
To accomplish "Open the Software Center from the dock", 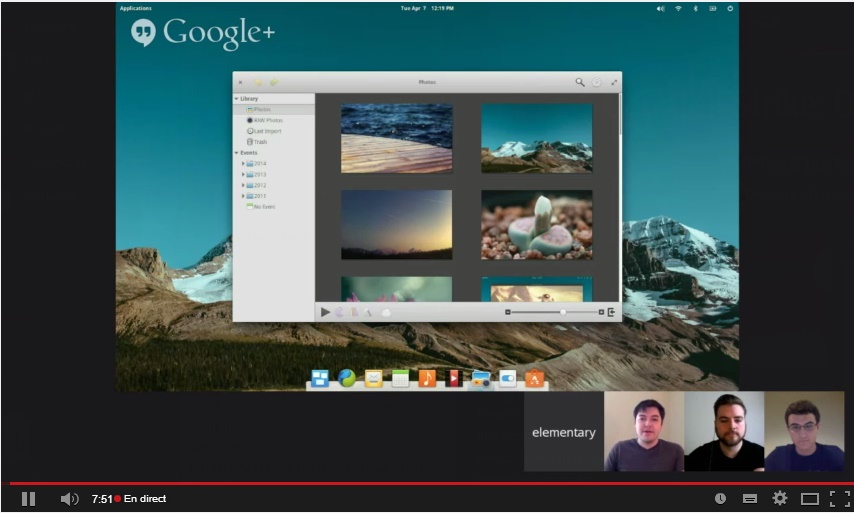I will click(534, 378).
